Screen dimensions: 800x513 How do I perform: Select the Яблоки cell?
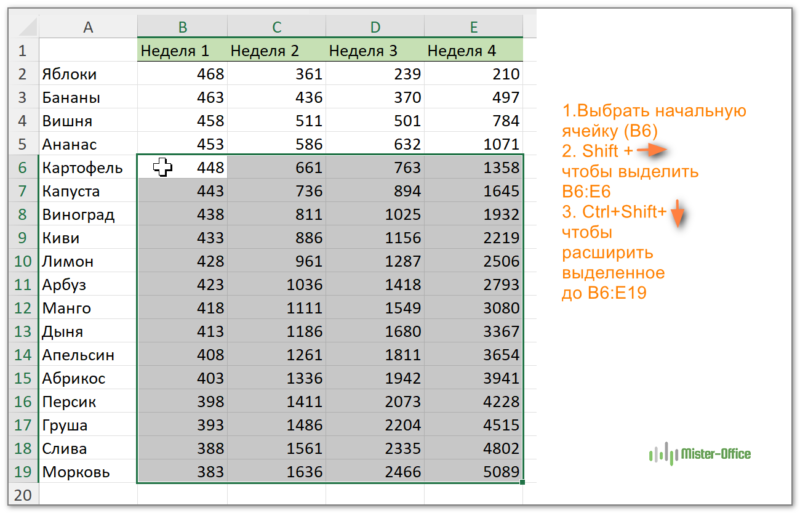click(87, 74)
